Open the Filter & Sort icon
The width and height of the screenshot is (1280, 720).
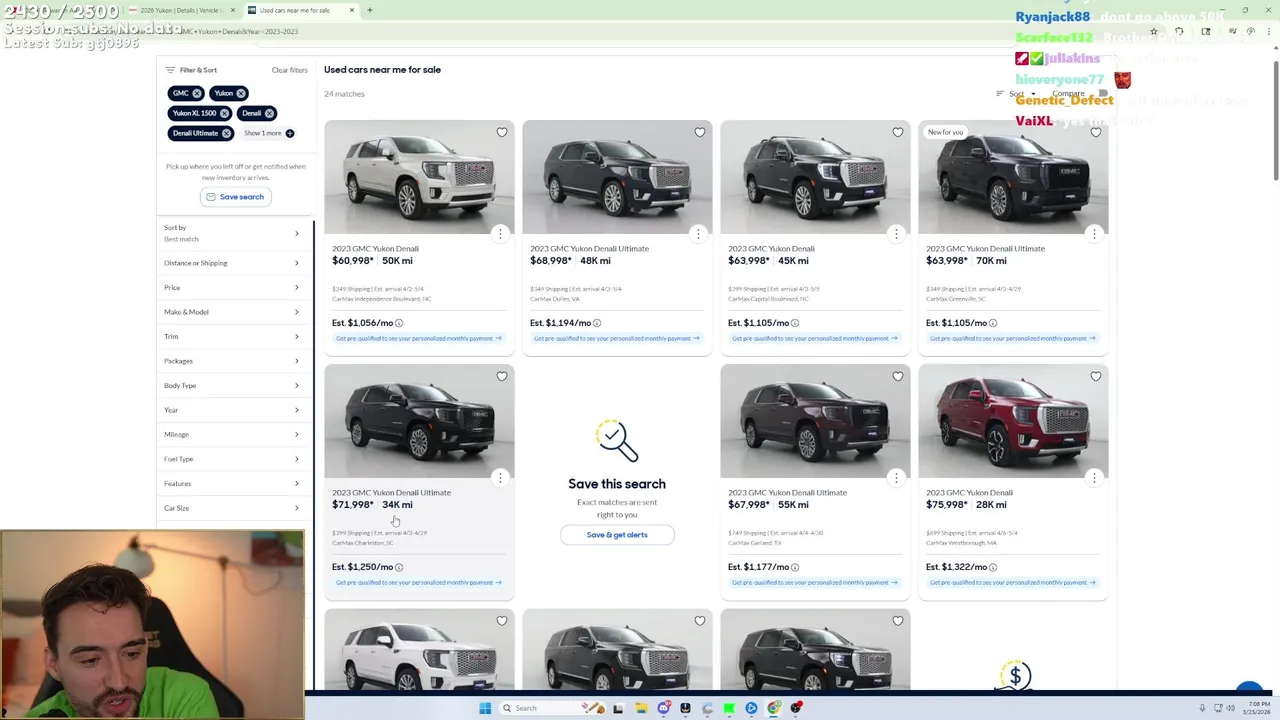click(x=170, y=70)
